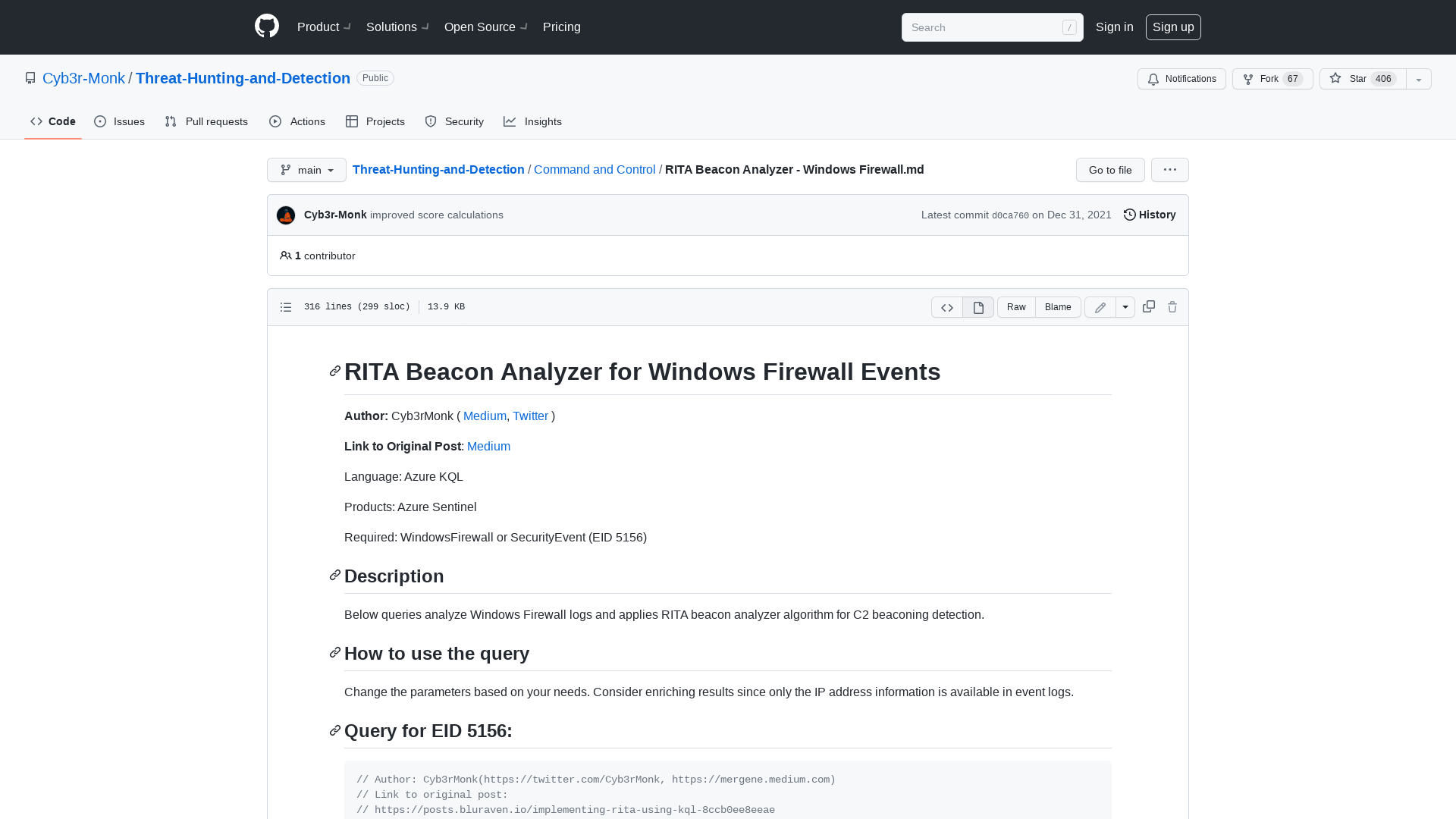Go to the Pricing page
The width and height of the screenshot is (1456, 819).
[562, 27]
